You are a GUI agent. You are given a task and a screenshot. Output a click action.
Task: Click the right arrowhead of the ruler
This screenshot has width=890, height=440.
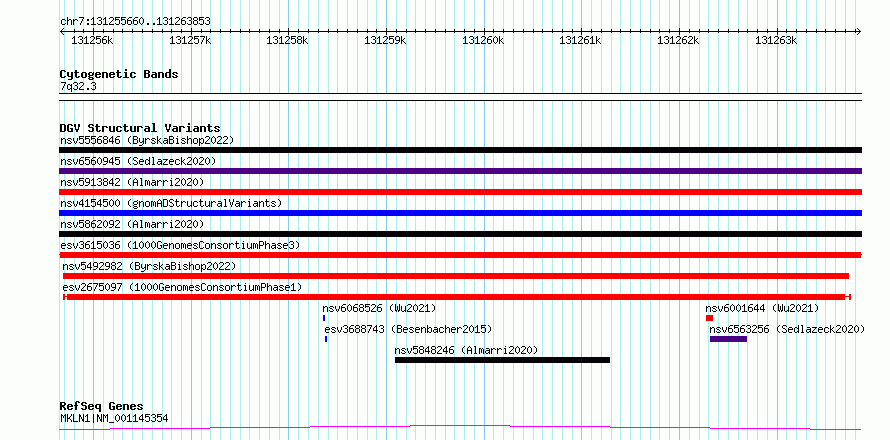pyautogui.click(x=858, y=32)
